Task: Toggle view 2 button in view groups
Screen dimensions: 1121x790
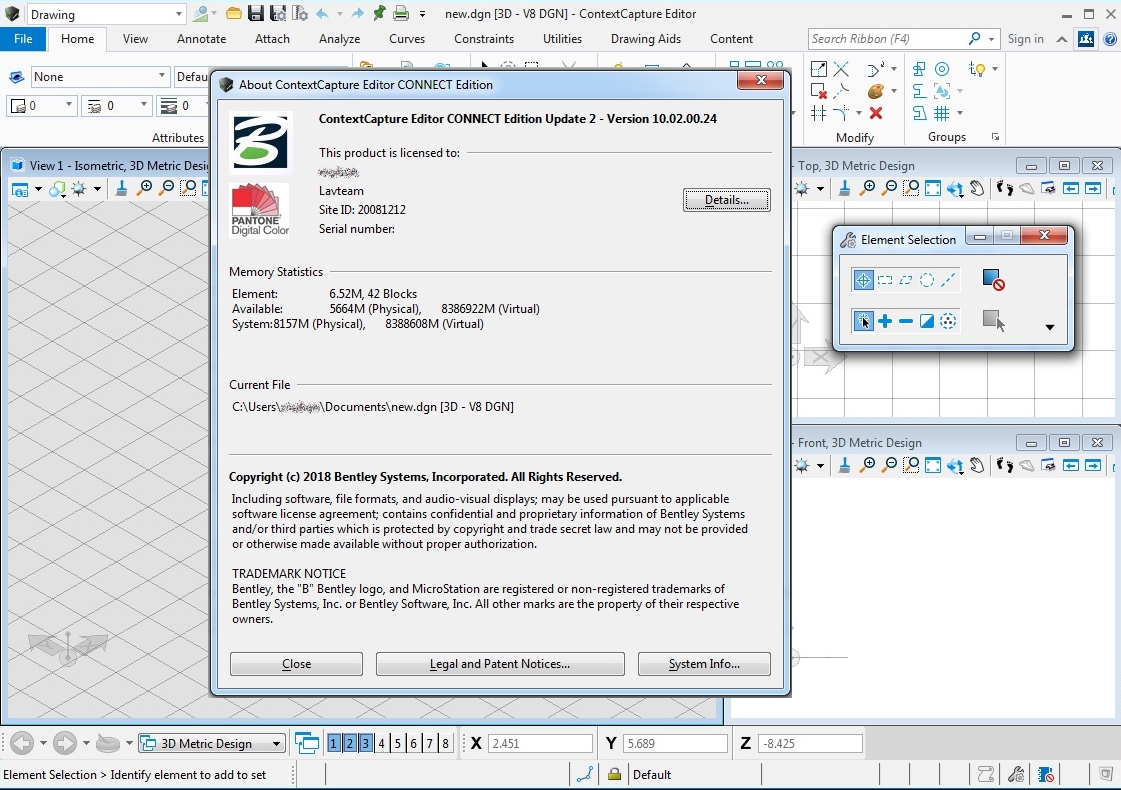Action: pos(350,744)
